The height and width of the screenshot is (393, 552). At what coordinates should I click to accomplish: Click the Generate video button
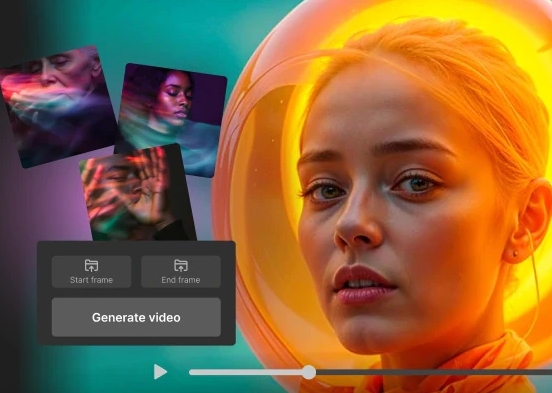click(136, 317)
